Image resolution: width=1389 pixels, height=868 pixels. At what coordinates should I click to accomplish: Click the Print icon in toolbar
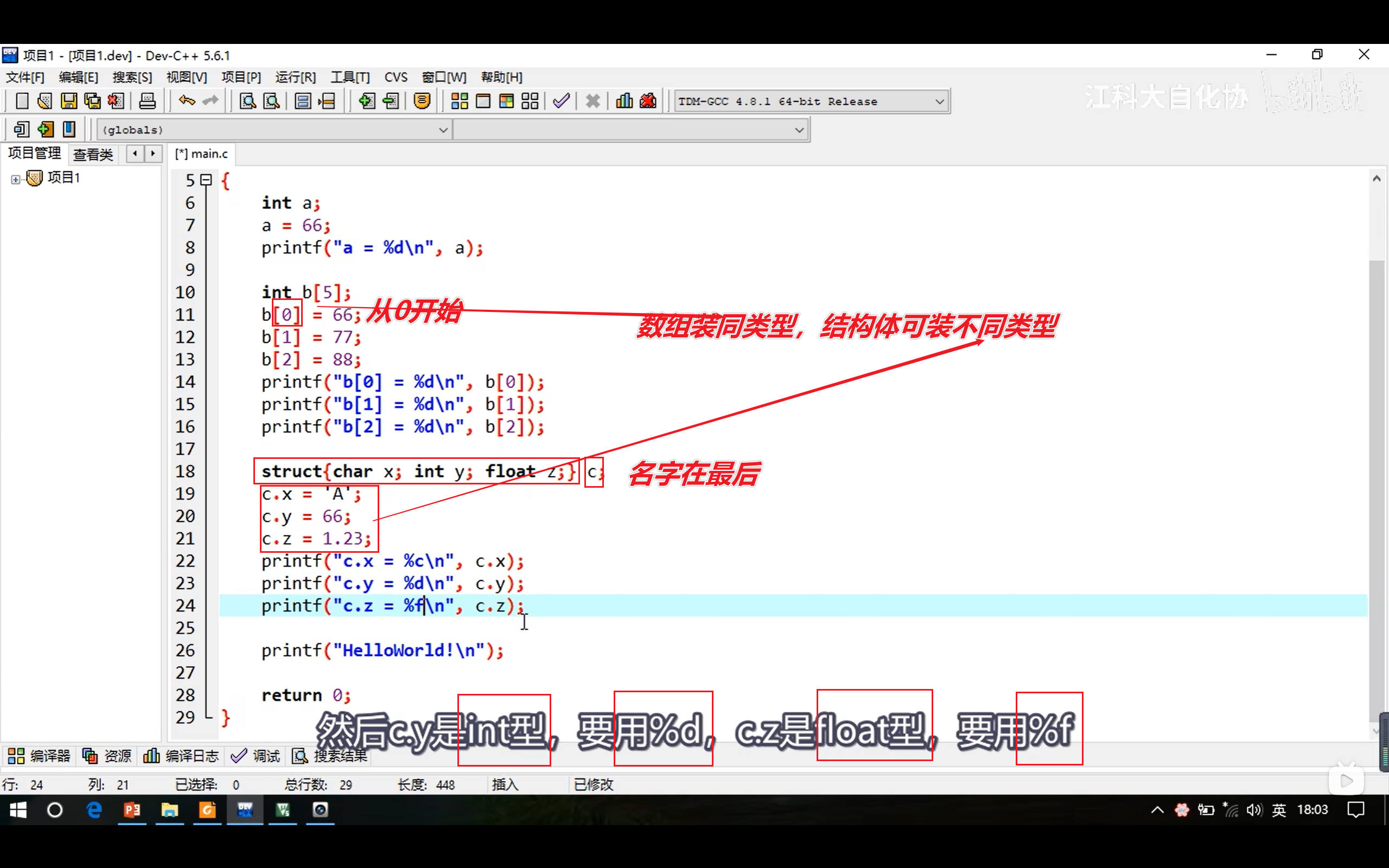148,101
